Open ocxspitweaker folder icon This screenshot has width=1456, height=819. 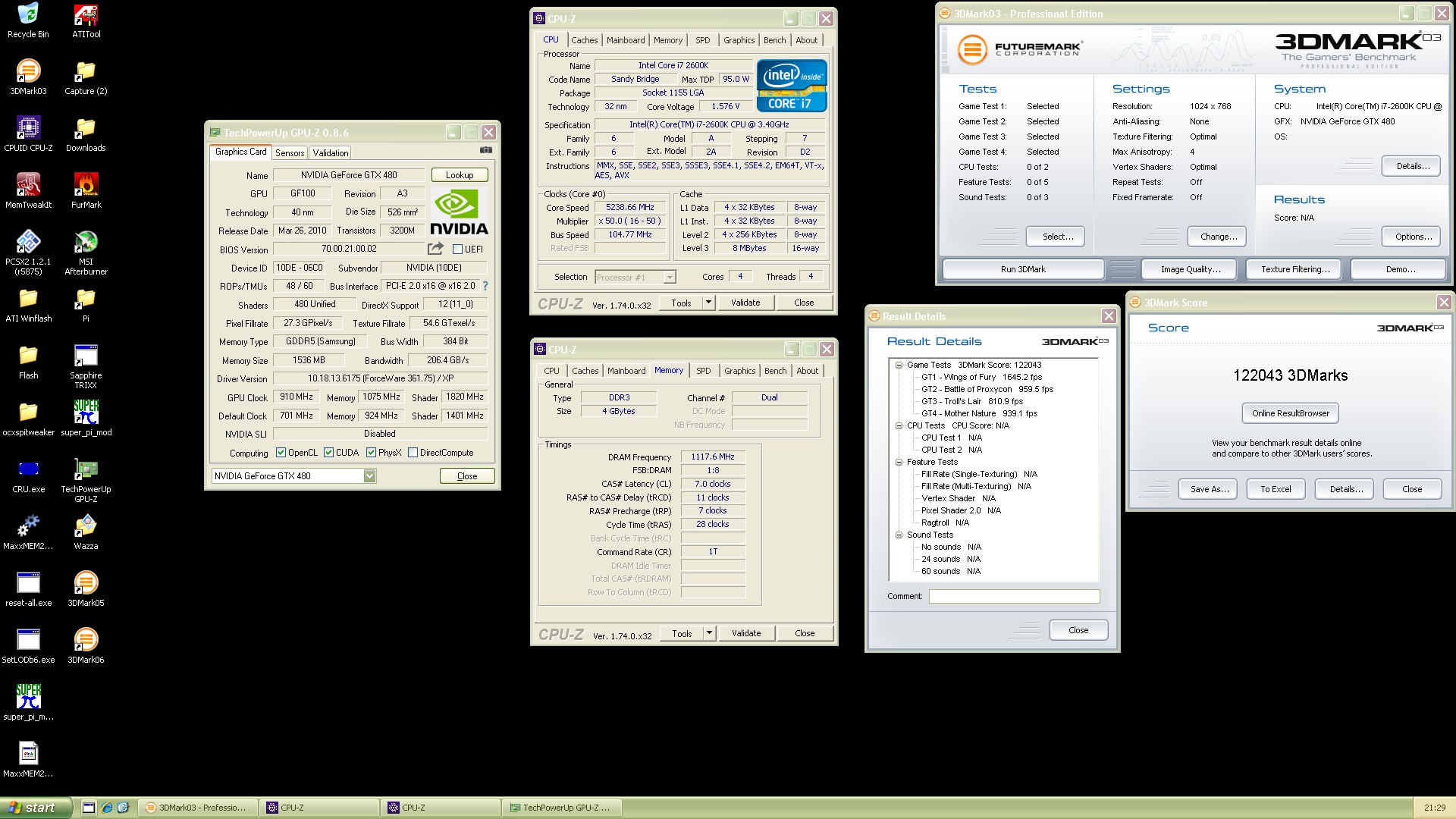click(28, 419)
